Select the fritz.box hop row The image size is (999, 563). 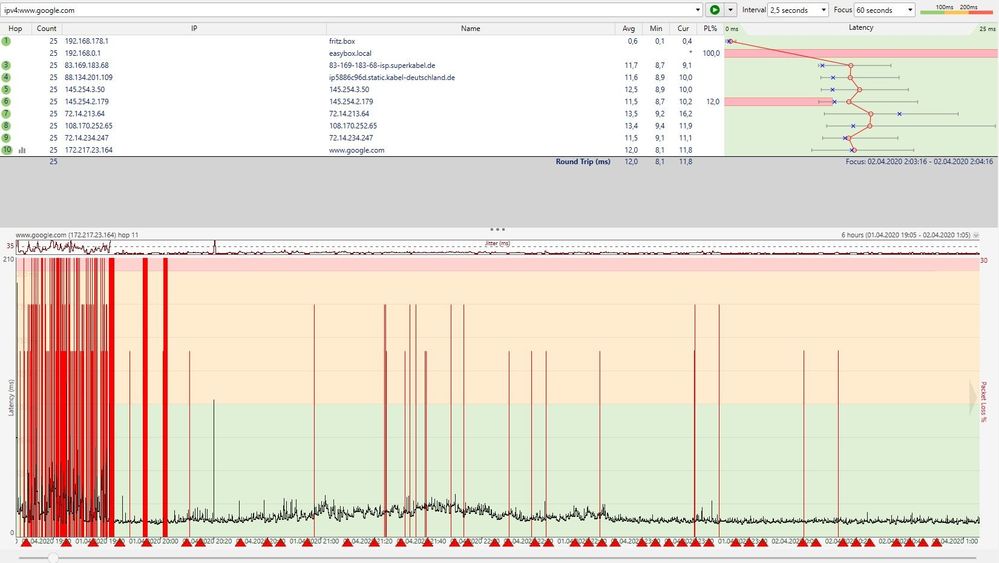tap(343, 41)
